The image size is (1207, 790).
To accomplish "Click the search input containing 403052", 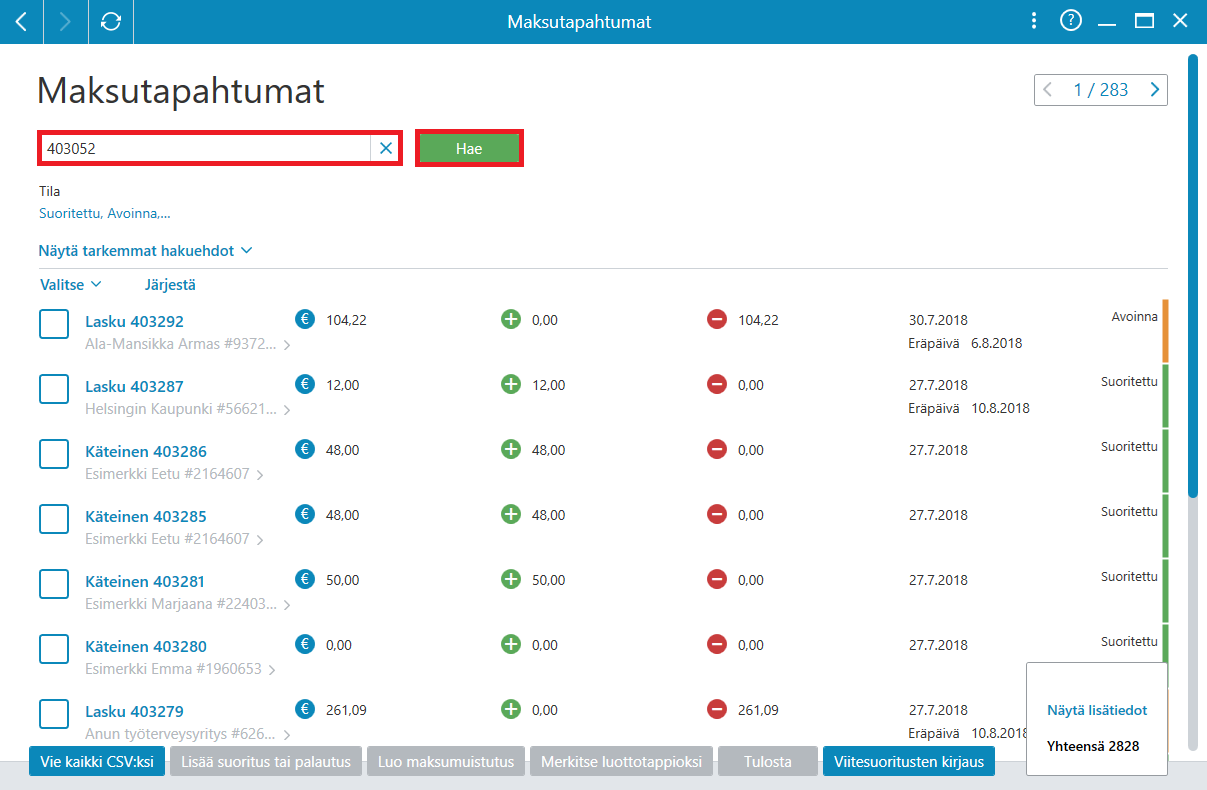I will pyautogui.click(x=206, y=148).
